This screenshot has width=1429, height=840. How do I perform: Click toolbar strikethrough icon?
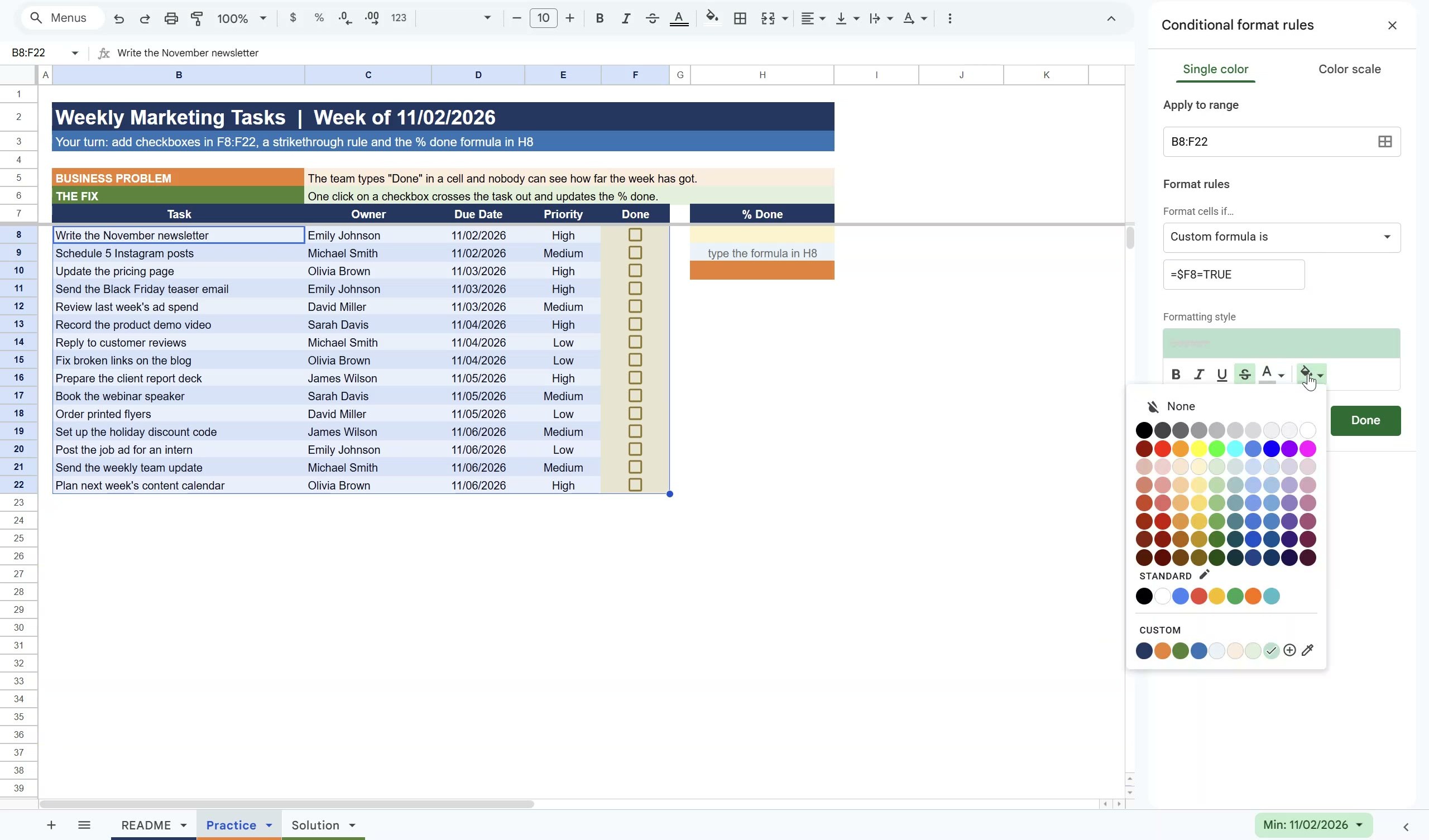(x=652, y=18)
